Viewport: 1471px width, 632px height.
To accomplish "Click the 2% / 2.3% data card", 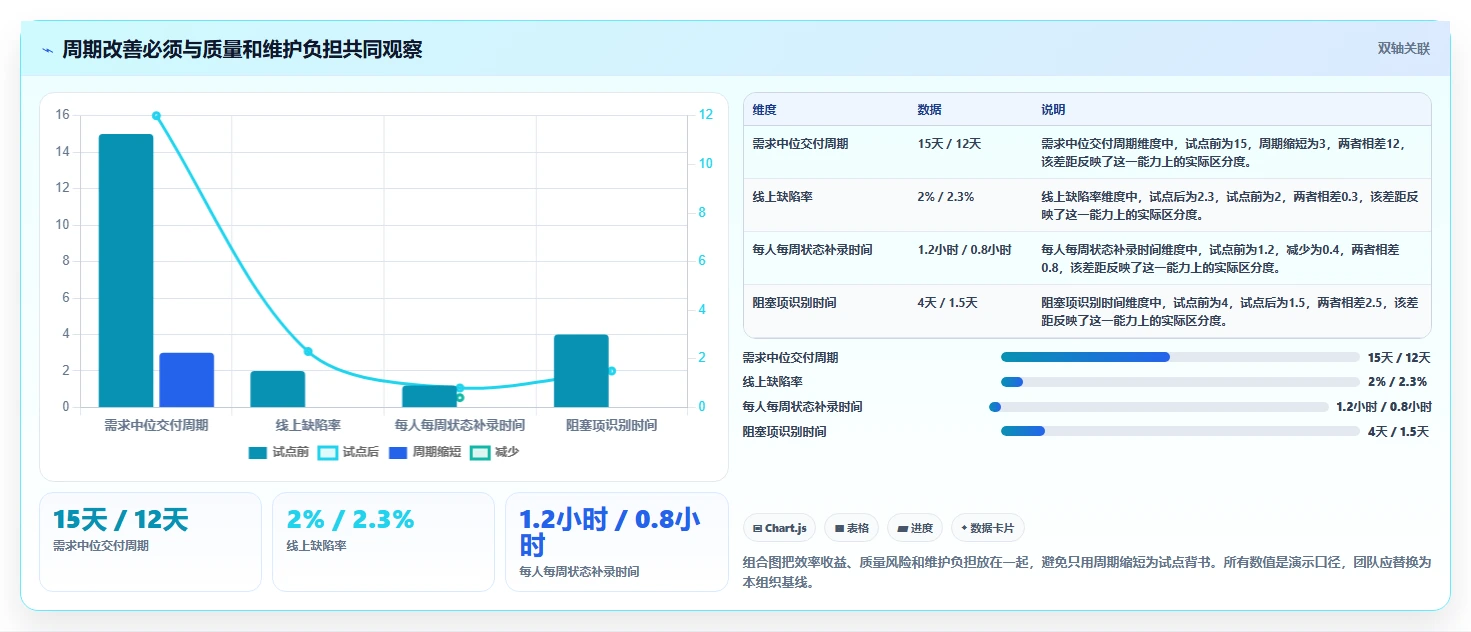I will tap(383, 542).
